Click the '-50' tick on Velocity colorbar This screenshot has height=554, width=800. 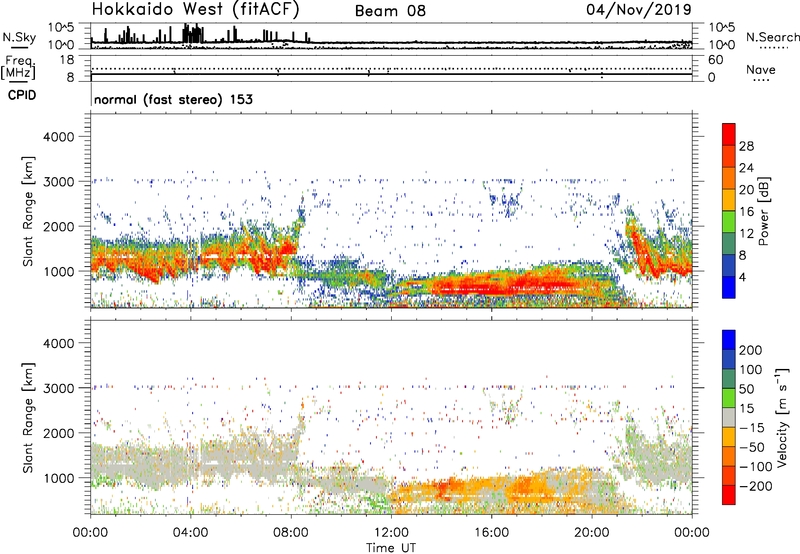tap(752, 447)
